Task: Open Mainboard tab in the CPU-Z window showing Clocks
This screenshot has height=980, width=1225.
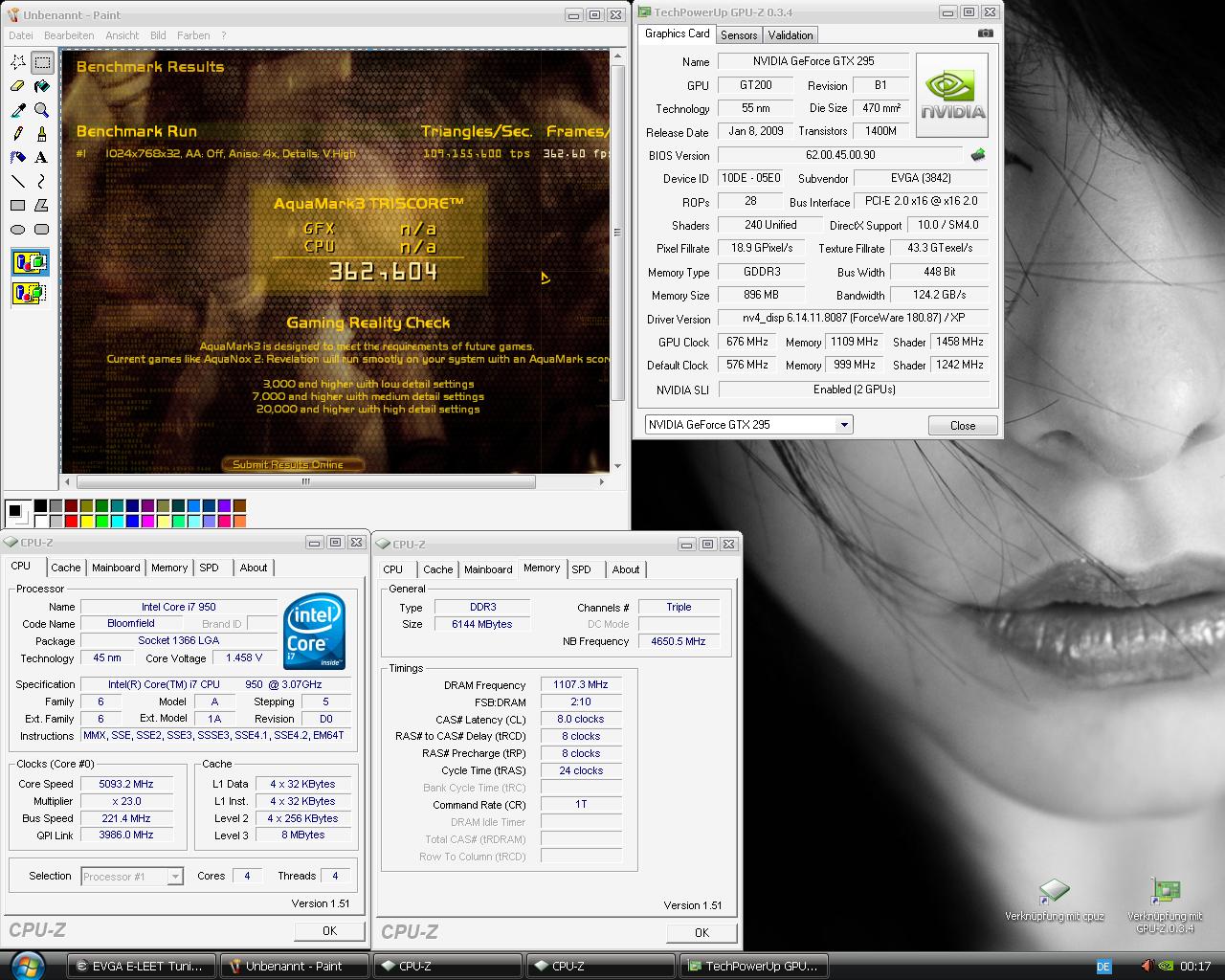Action: tap(116, 568)
